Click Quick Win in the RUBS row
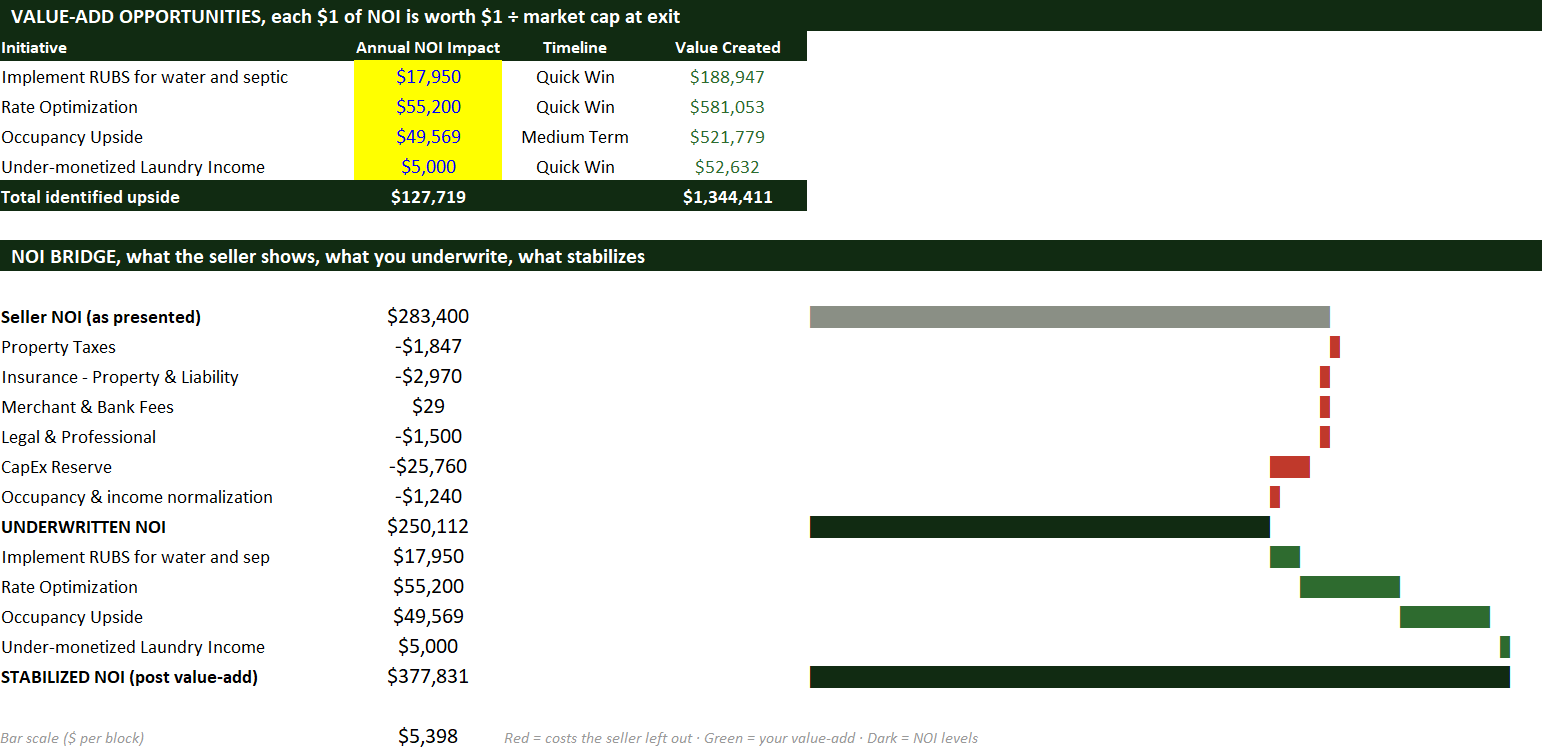Image resolution: width=1542 pixels, height=753 pixels. point(575,77)
